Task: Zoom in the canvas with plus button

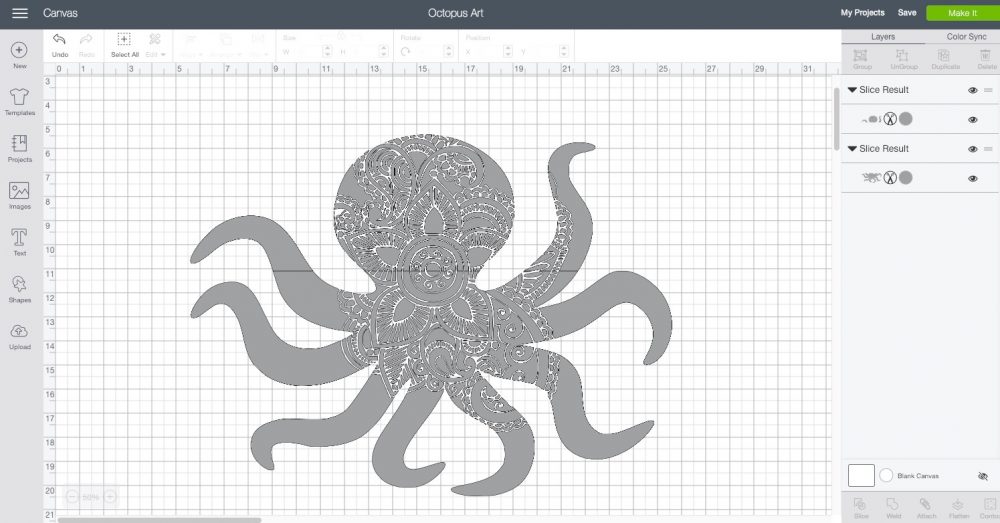Action: coord(110,496)
